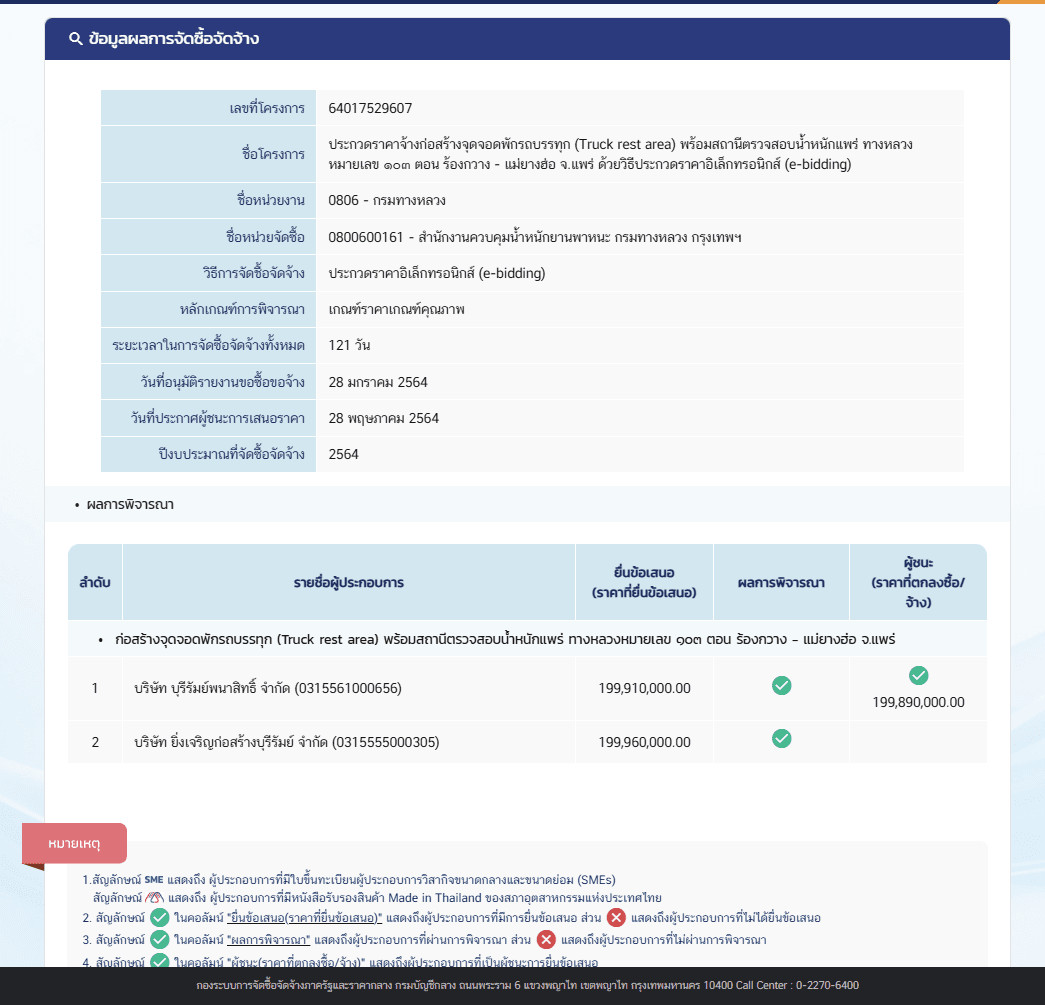Click column header ผู้ชนะ (ราคาที่ตกลงซื้อ/จ้าง)
The height and width of the screenshot is (1005, 1045).
point(918,582)
